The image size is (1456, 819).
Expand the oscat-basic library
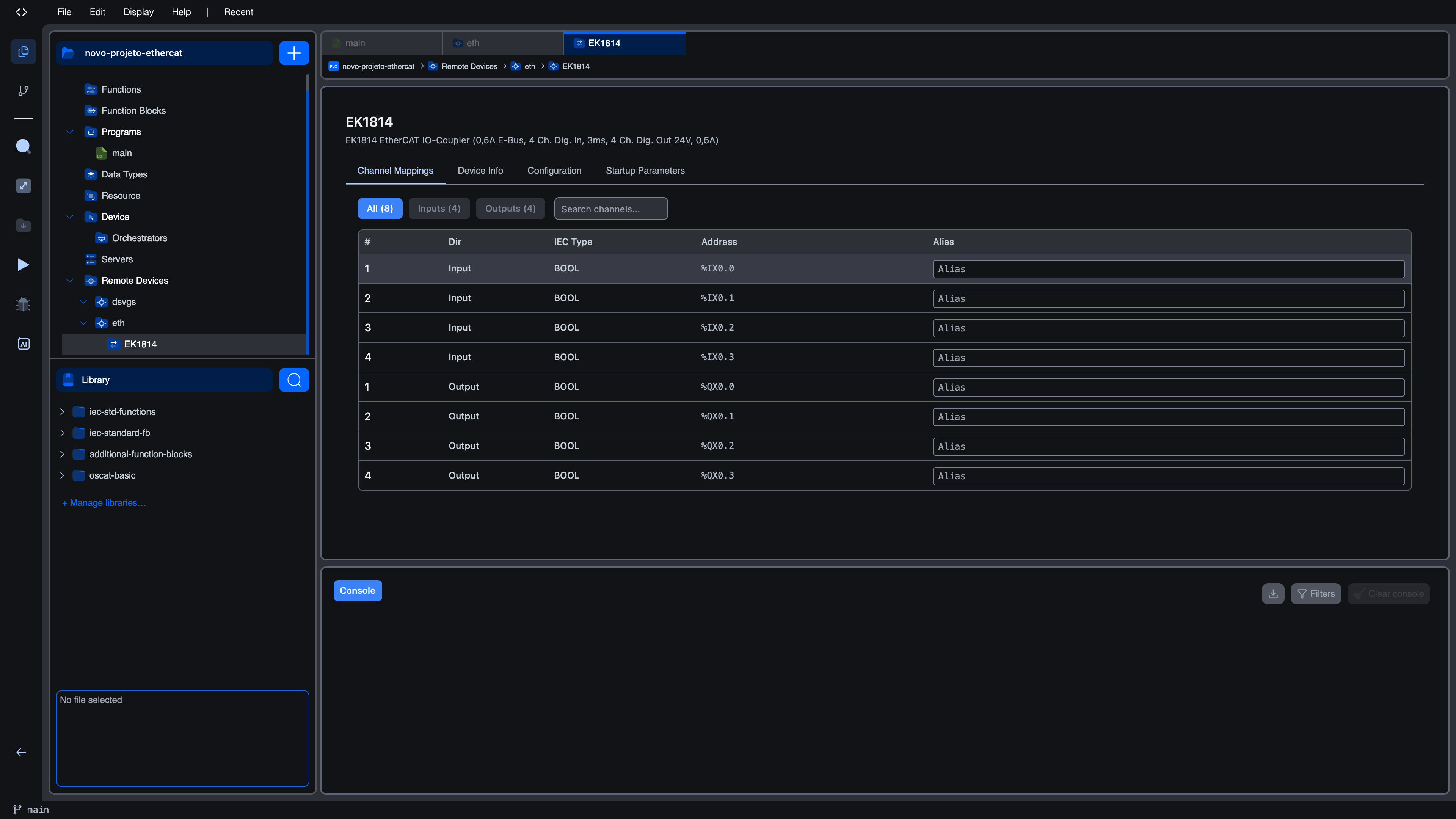[62, 475]
